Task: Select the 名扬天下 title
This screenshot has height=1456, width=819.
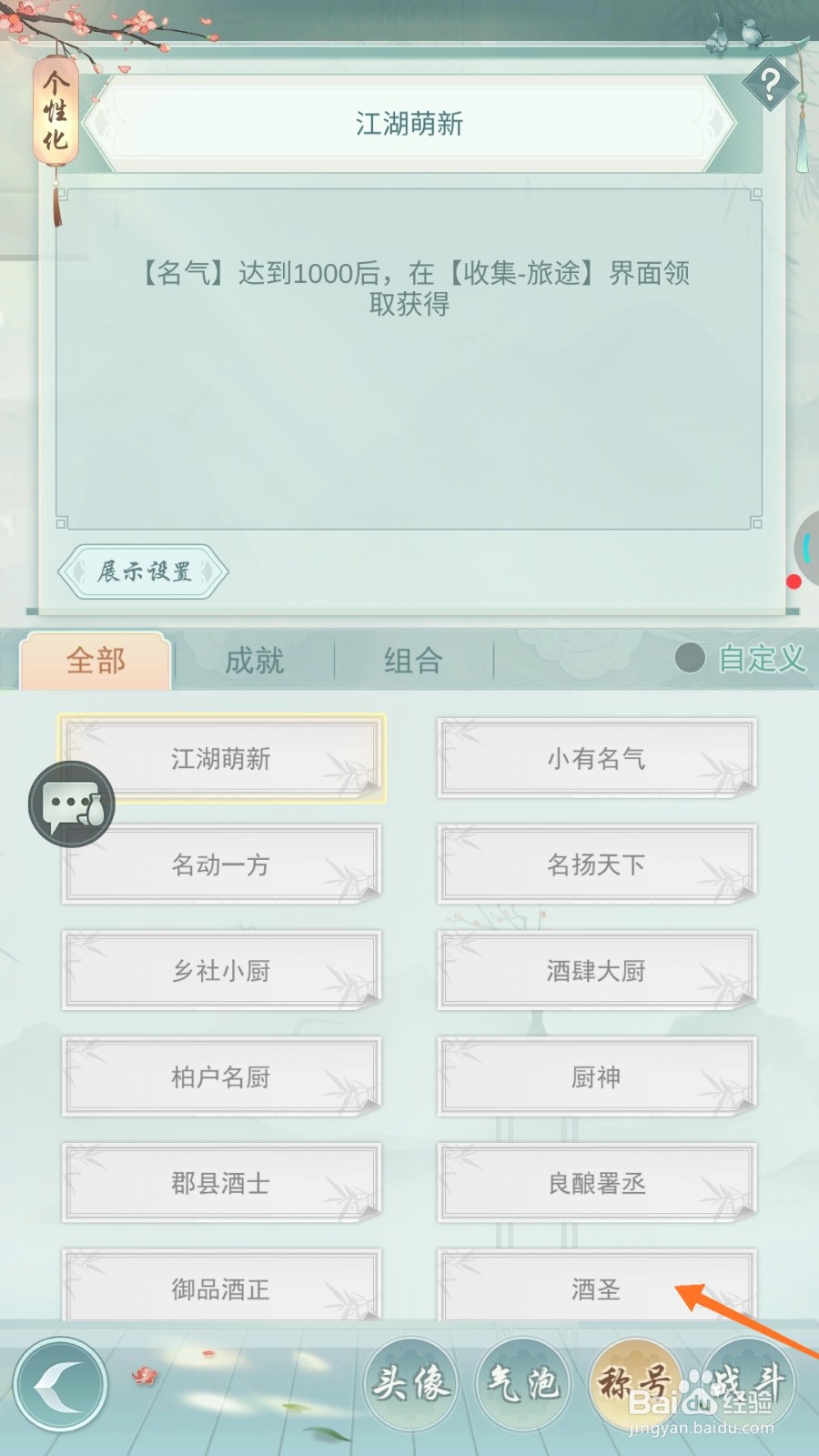Action: (x=597, y=864)
